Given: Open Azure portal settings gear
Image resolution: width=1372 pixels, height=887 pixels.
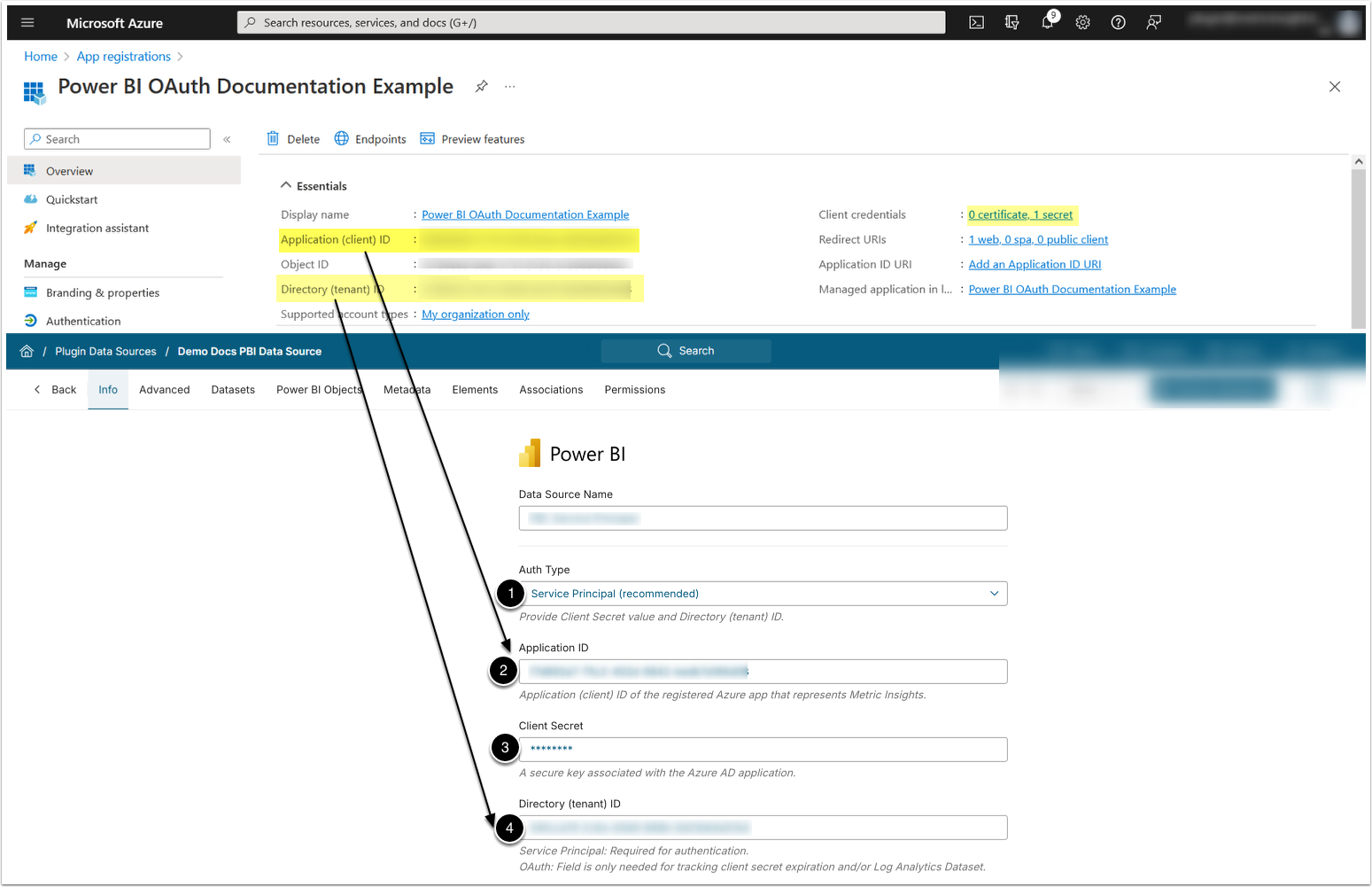Looking at the screenshot, I should pyautogui.click(x=1082, y=23).
